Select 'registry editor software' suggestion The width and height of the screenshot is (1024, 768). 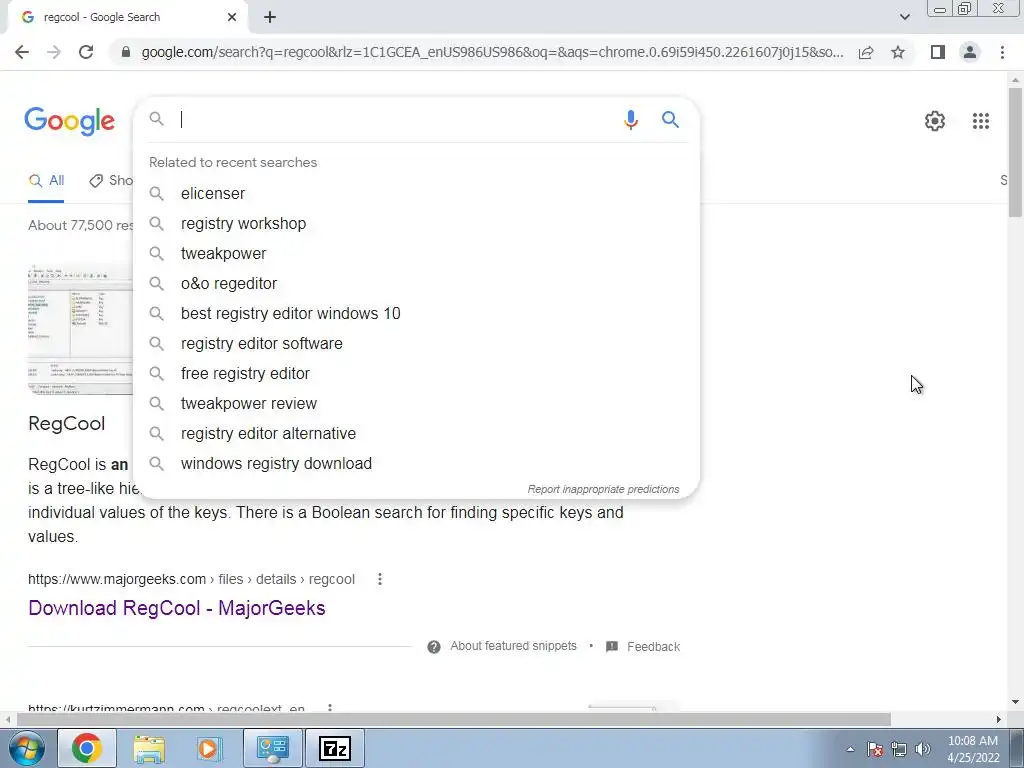tap(416, 344)
